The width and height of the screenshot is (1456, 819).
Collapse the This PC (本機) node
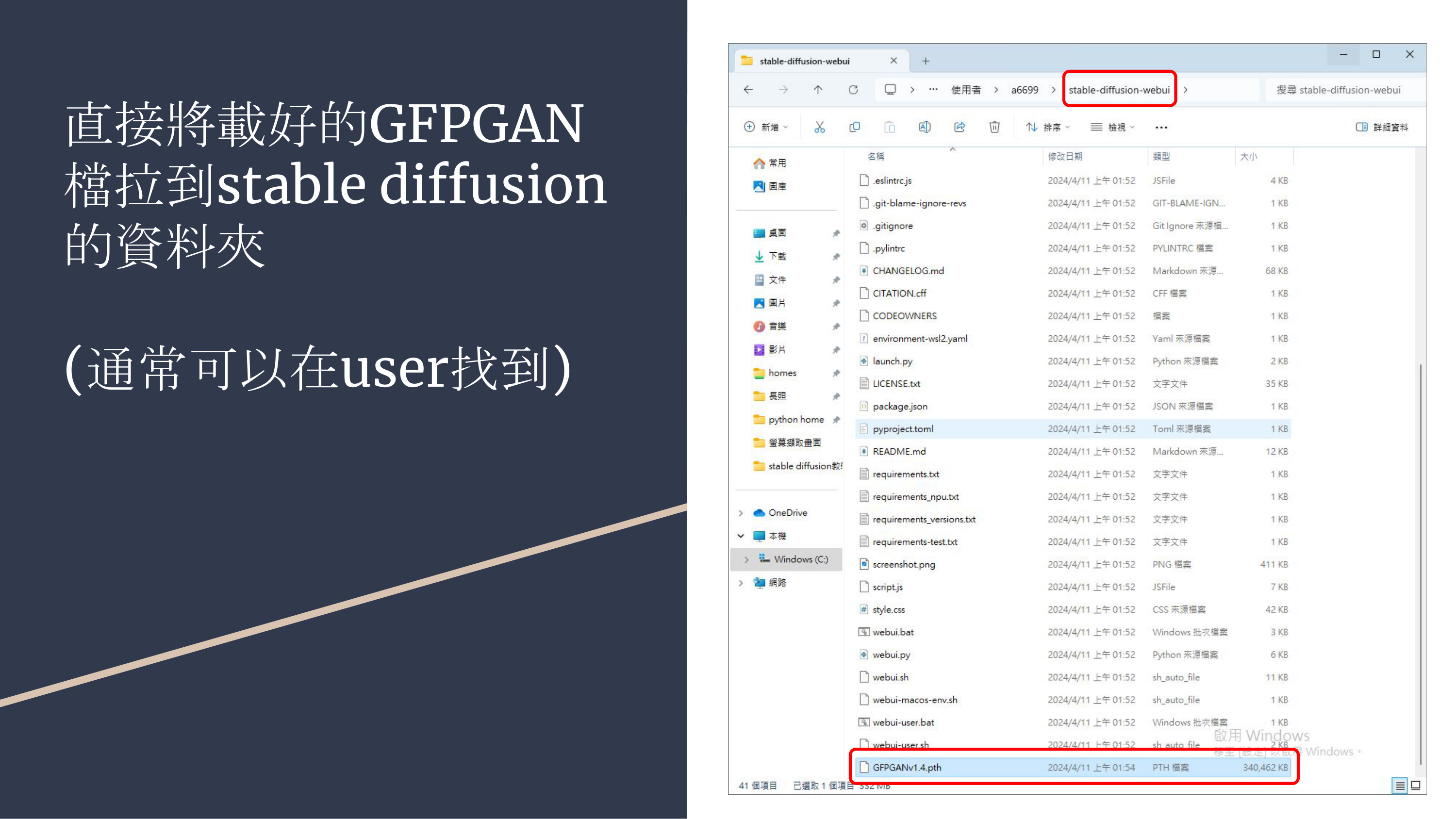[x=741, y=536]
